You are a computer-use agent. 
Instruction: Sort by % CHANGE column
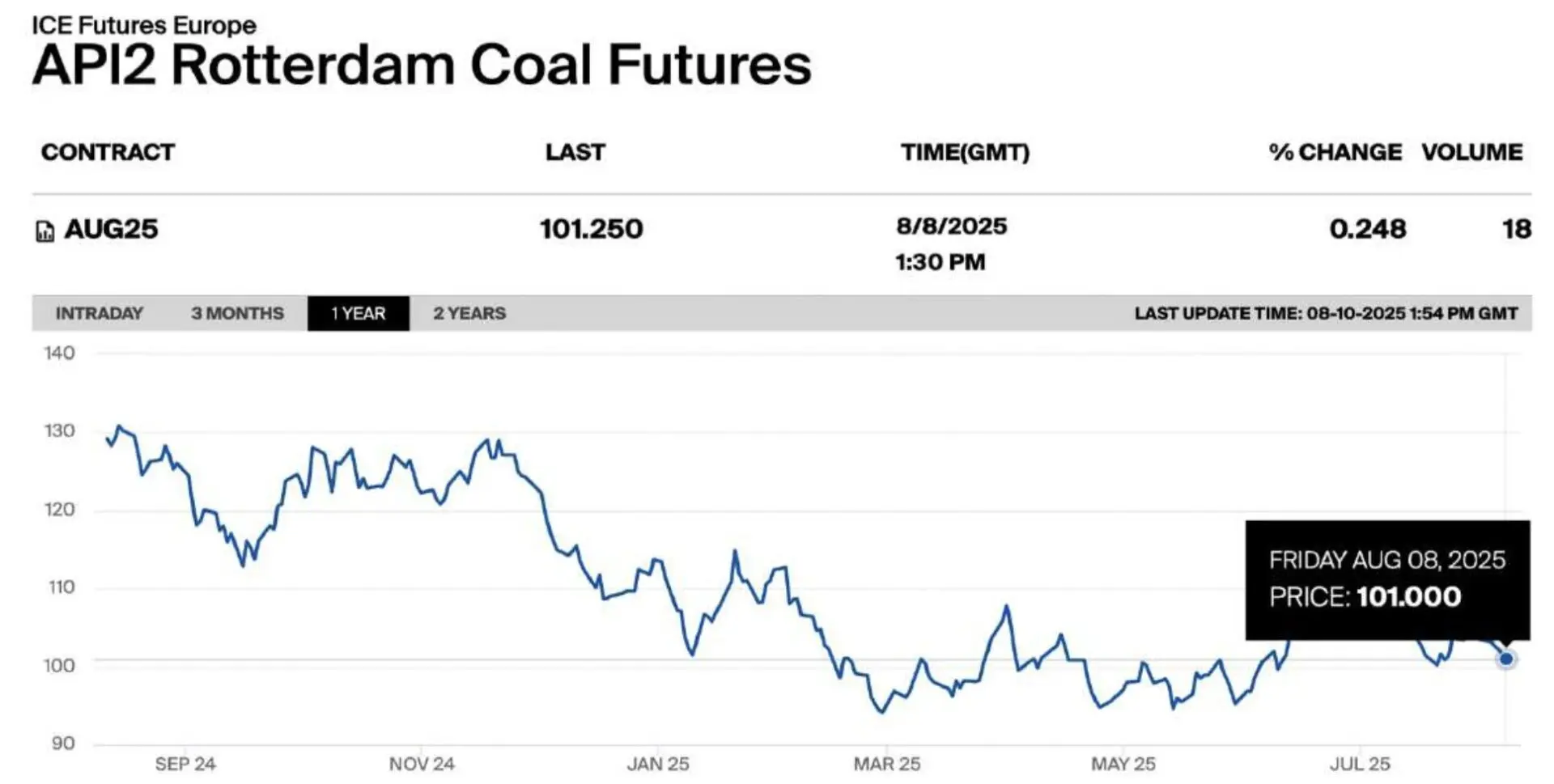tap(1335, 151)
